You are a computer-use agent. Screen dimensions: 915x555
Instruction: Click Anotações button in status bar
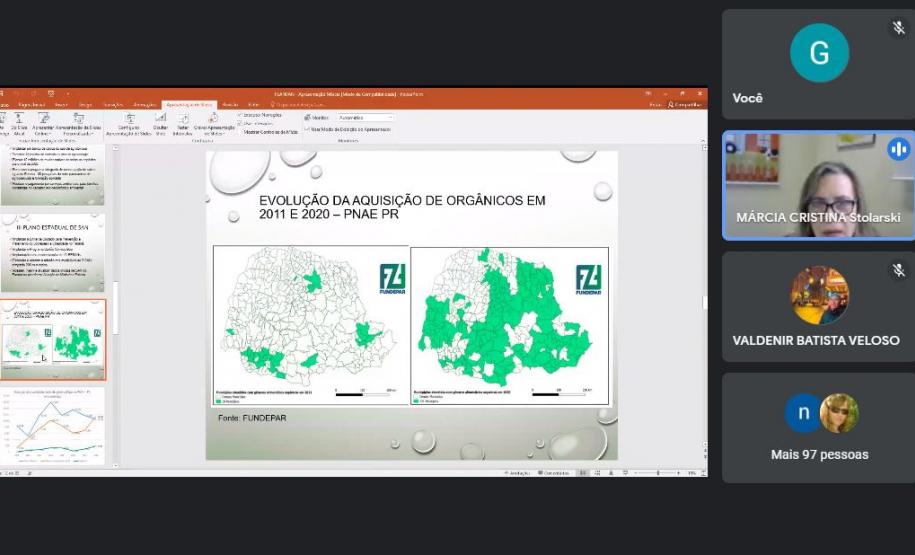(517, 472)
